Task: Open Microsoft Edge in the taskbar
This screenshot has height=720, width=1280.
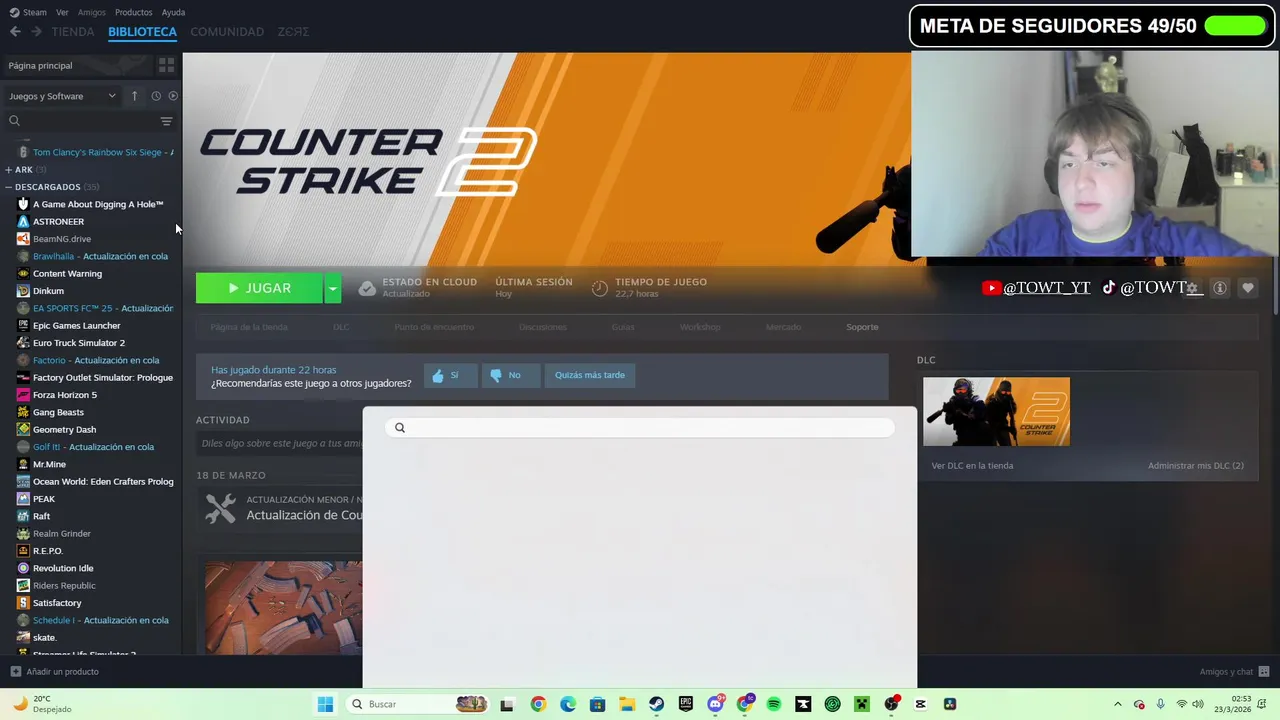Action: tap(568, 704)
